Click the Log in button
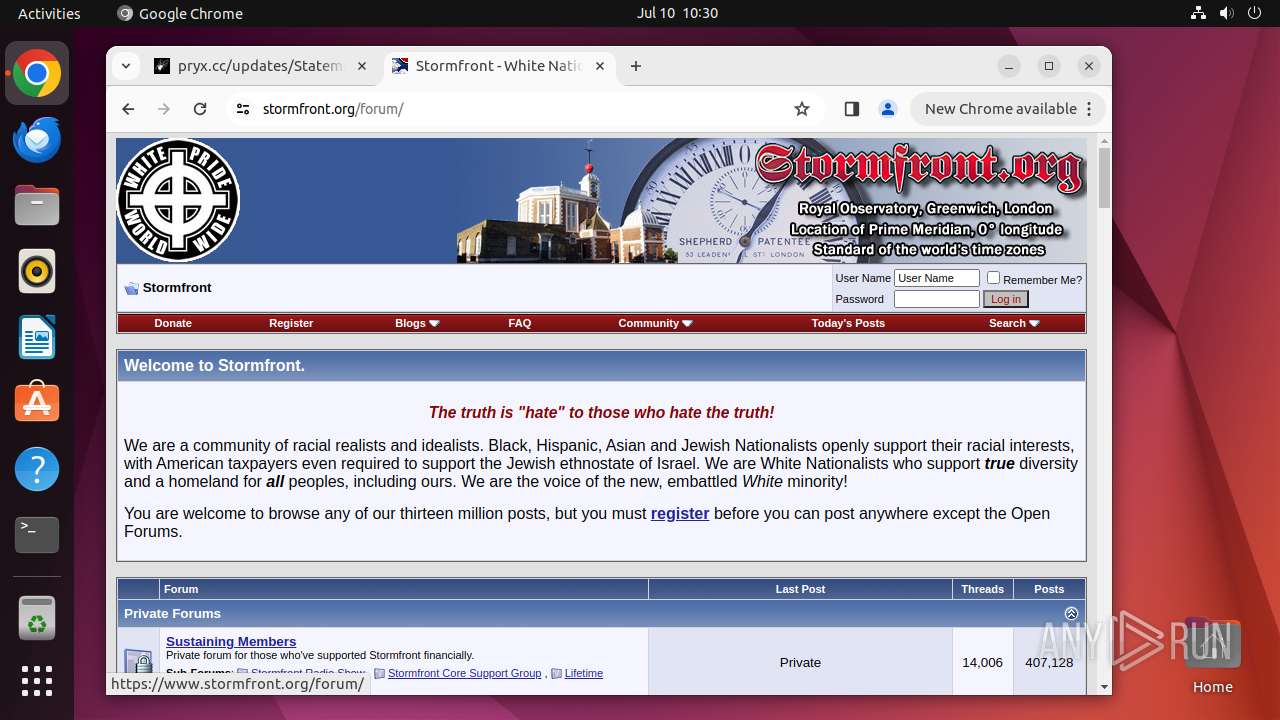 (1006, 299)
